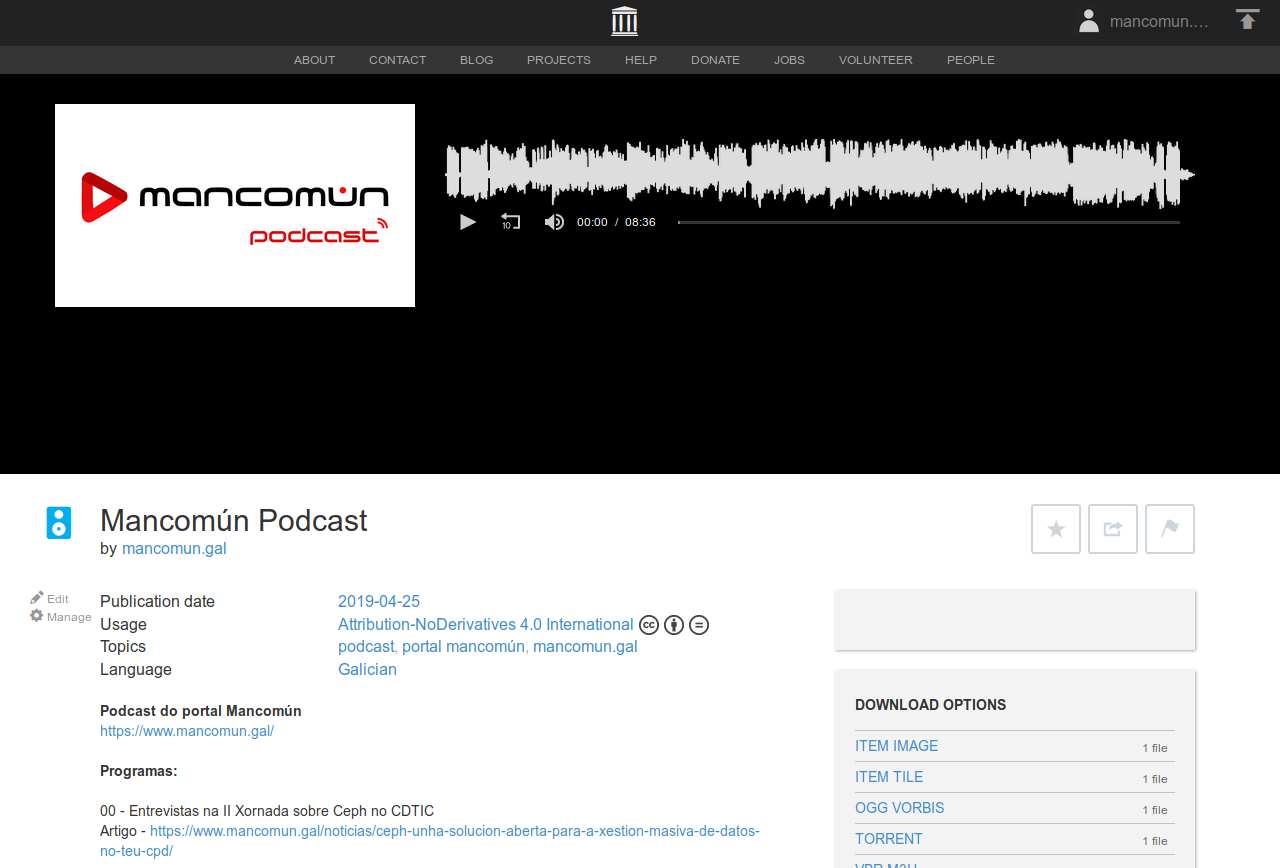Image resolution: width=1280 pixels, height=868 pixels.
Task: Mute the audio volume
Action: tap(554, 222)
